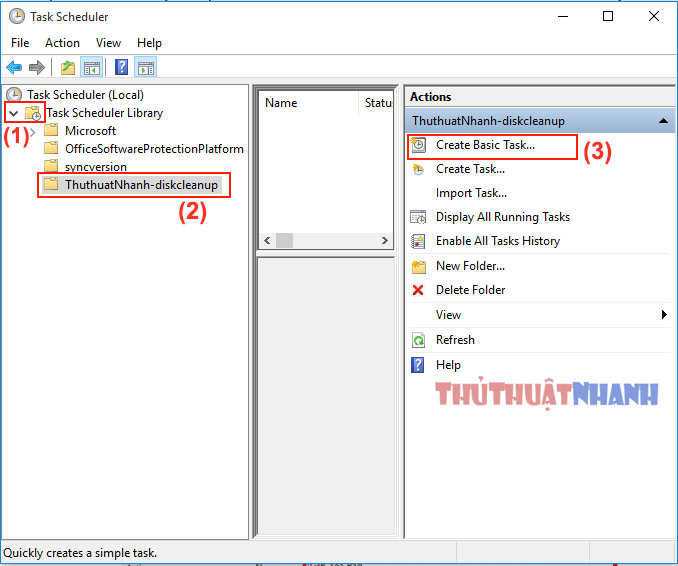
Task: Collapse the Task Scheduler Library tree node
Action: (14, 114)
